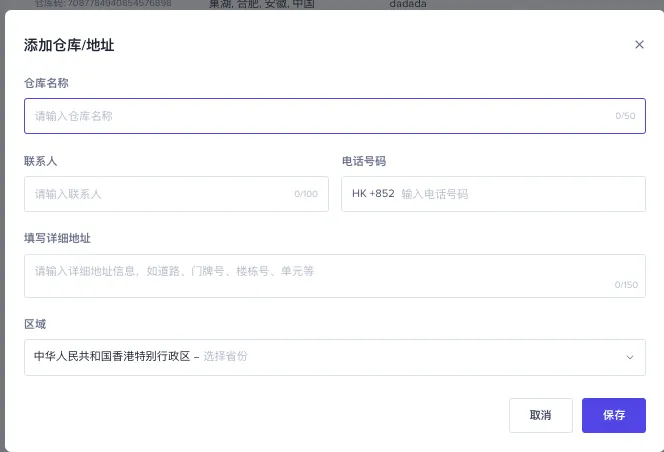Click the 选择省份 province placeholder
This screenshot has height=452, width=664.
(x=226, y=357)
